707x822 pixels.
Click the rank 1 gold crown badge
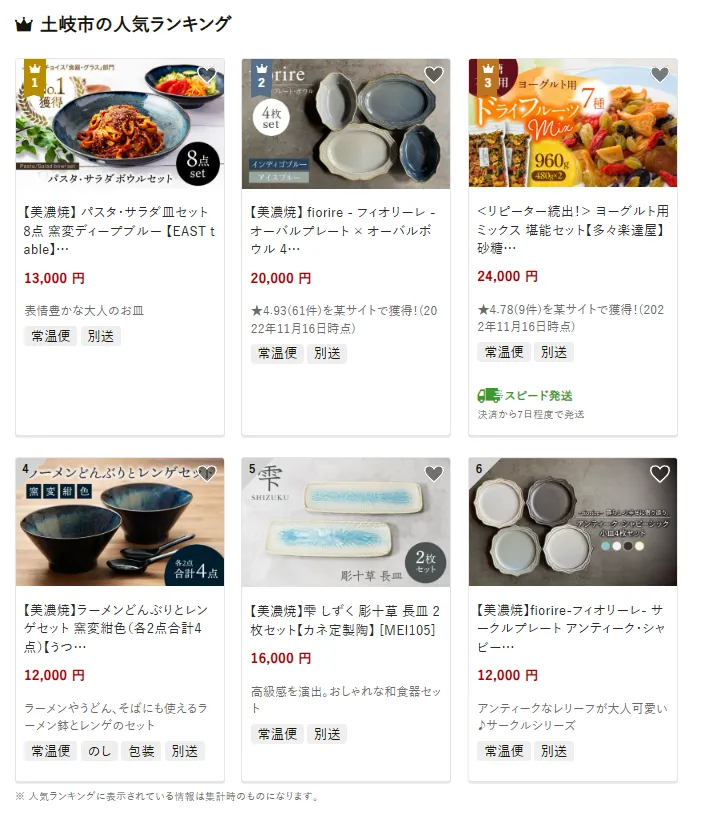point(35,77)
